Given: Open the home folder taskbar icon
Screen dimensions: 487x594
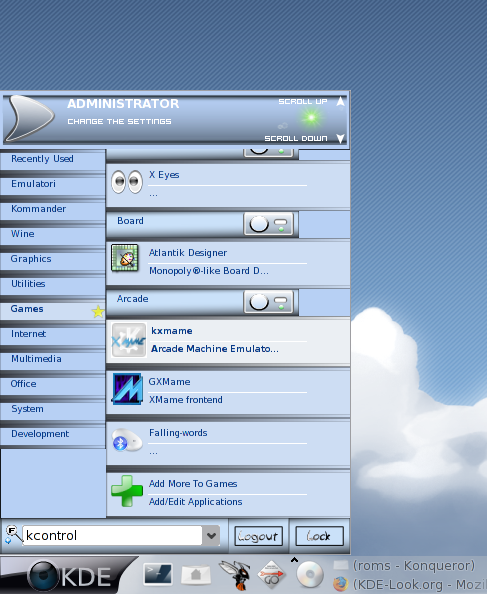Looking at the screenshot, I should click(x=196, y=575).
